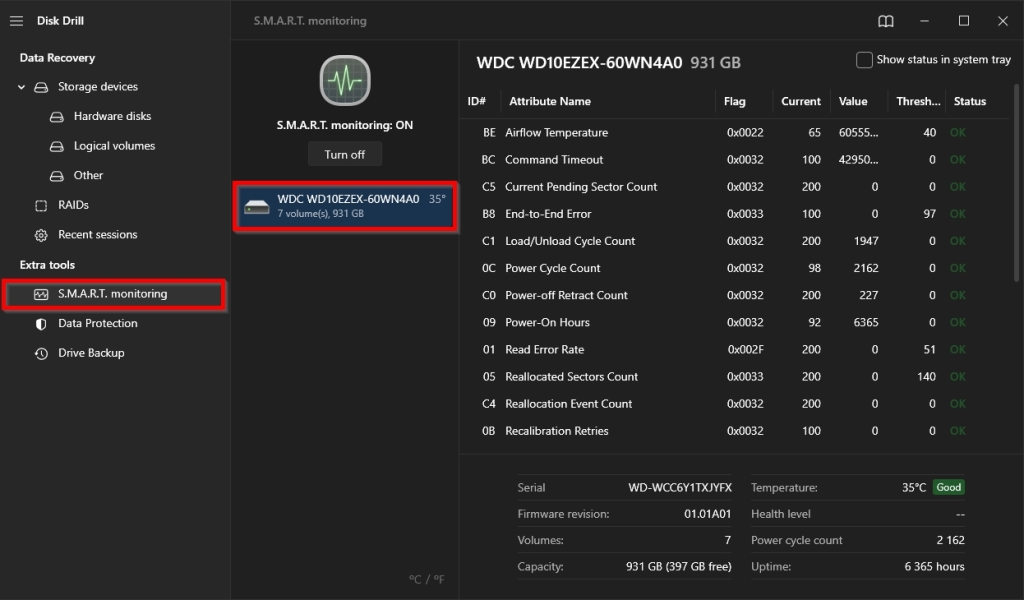Click the Data Protection shield icon

[41, 323]
